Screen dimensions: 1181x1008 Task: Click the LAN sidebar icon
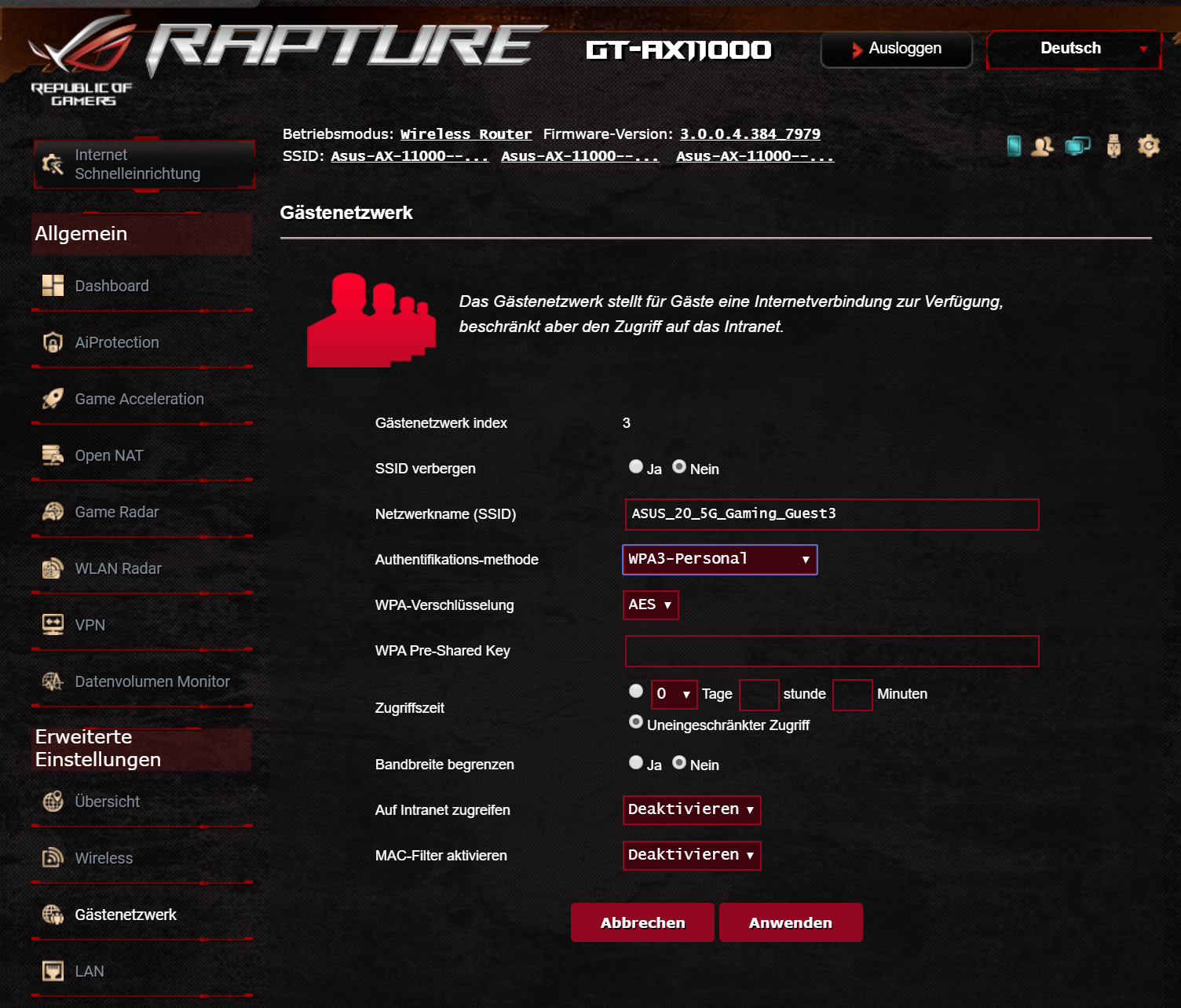click(53, 971)
